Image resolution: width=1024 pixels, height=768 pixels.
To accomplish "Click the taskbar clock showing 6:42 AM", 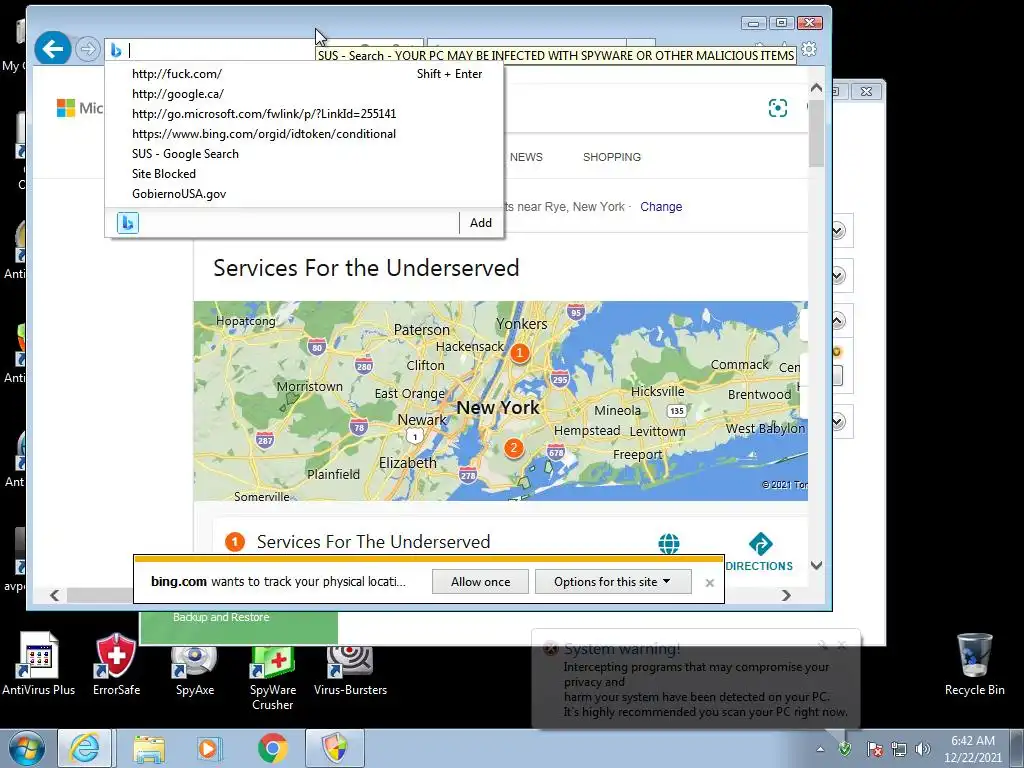I will [973, 749].
